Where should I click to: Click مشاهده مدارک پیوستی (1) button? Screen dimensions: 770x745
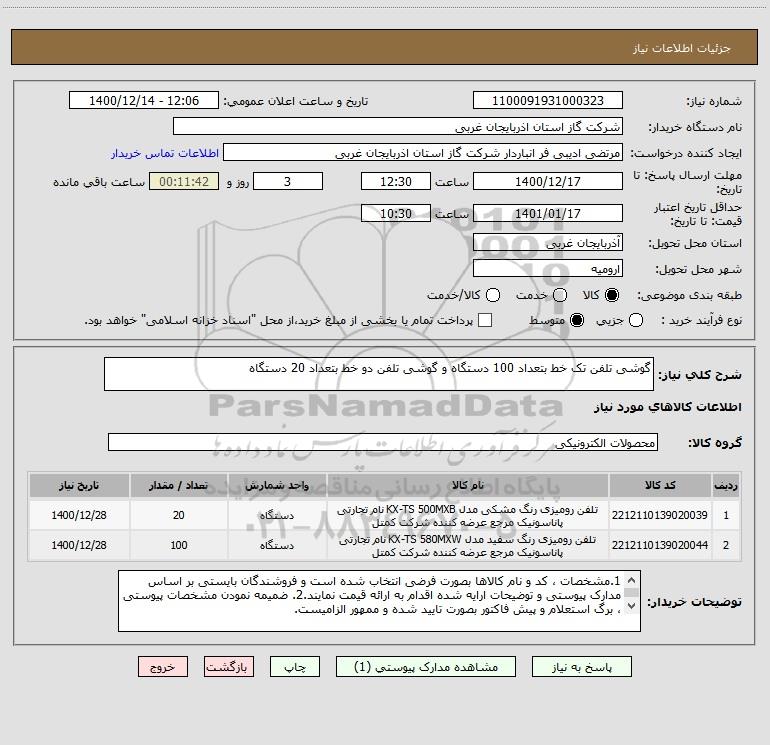pyautogui.click(x=426, y=667)
